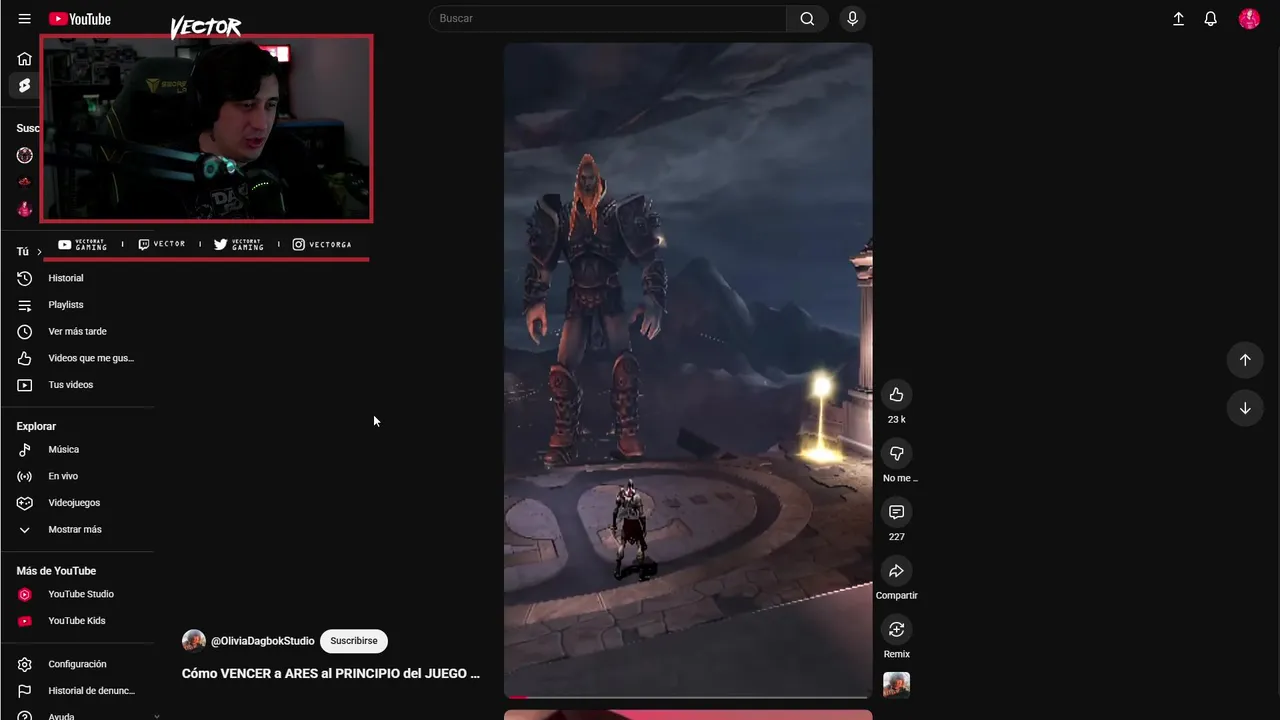Seek on the Short's red progress bar
This screenshot has height=720, width=1280.
[x=688, y=696]
